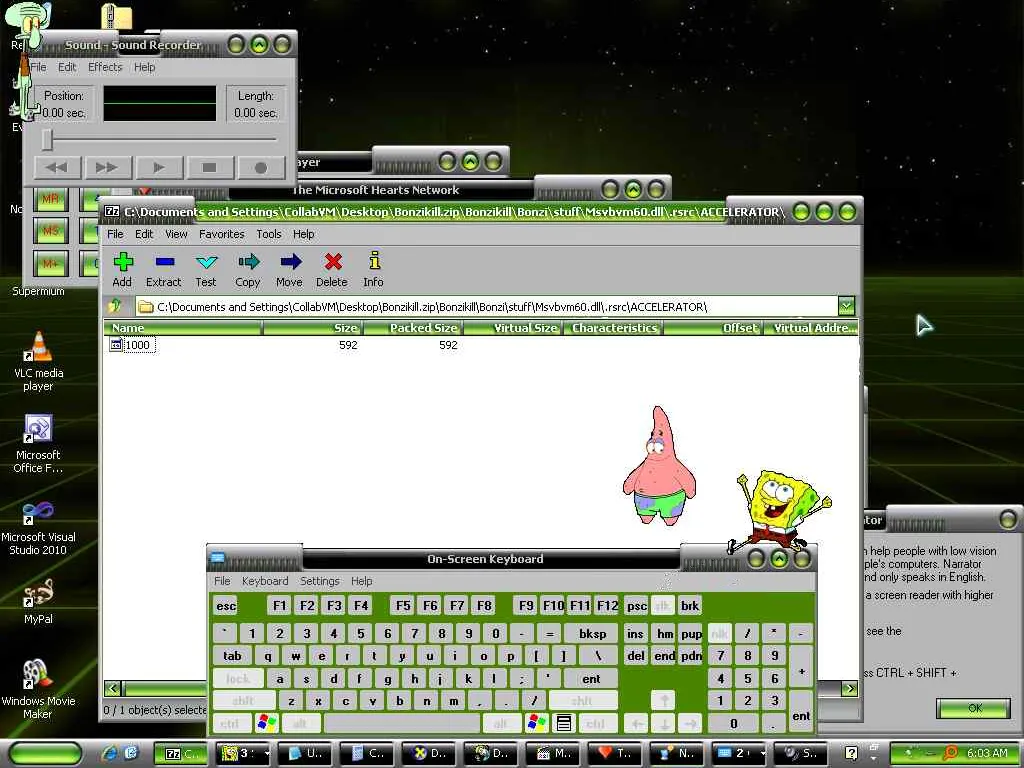Click the Packed Size column header

pyautogui.click(x=413, y=328)
